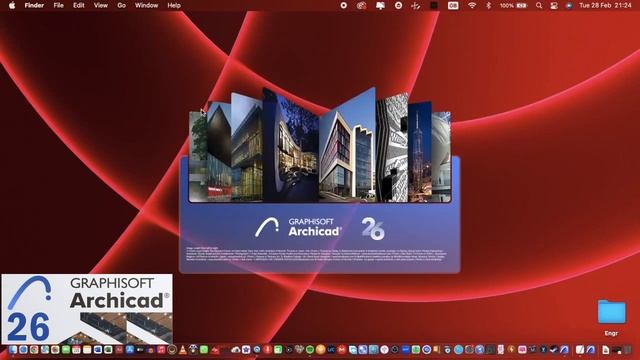Viewport: 640px width, 360px height.
Task: Open the Edit menu
Action: tap(78, 5)
